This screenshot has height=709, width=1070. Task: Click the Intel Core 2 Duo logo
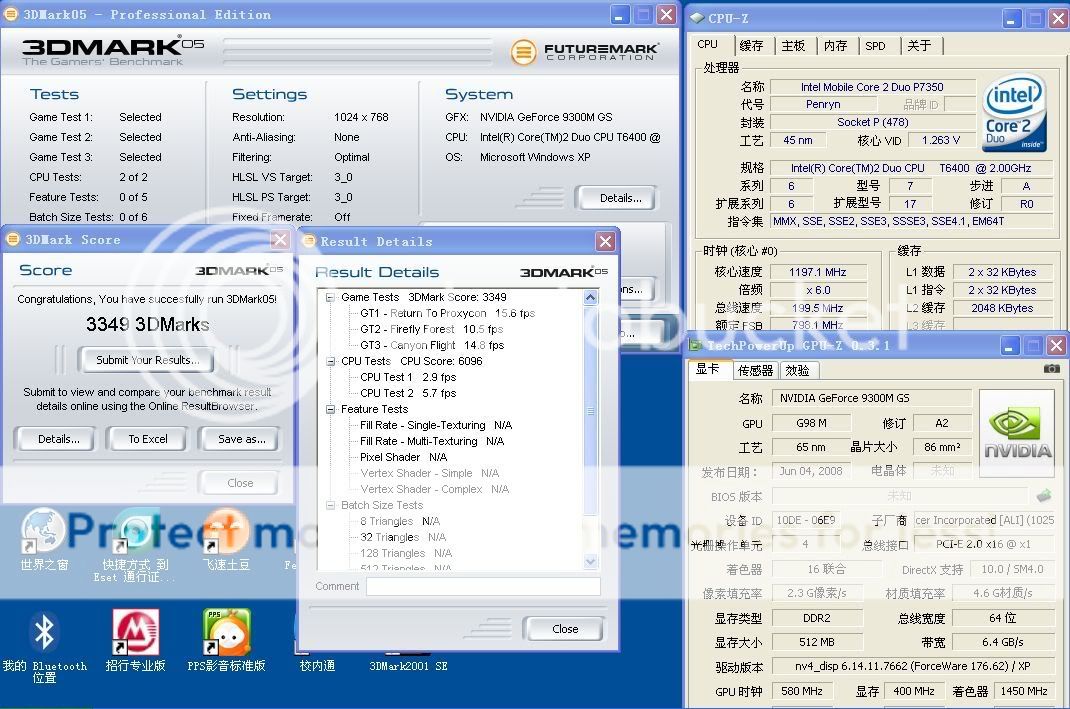(1014, 113)
